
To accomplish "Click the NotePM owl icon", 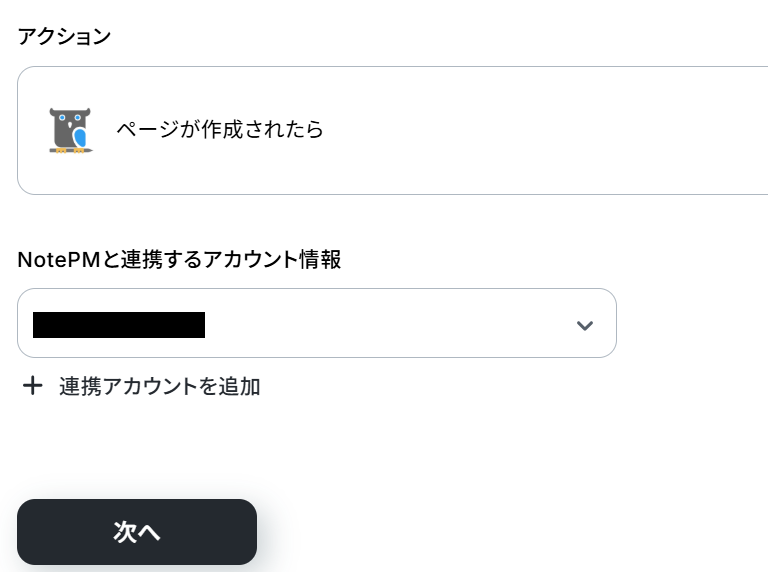I will click(70, 130).
